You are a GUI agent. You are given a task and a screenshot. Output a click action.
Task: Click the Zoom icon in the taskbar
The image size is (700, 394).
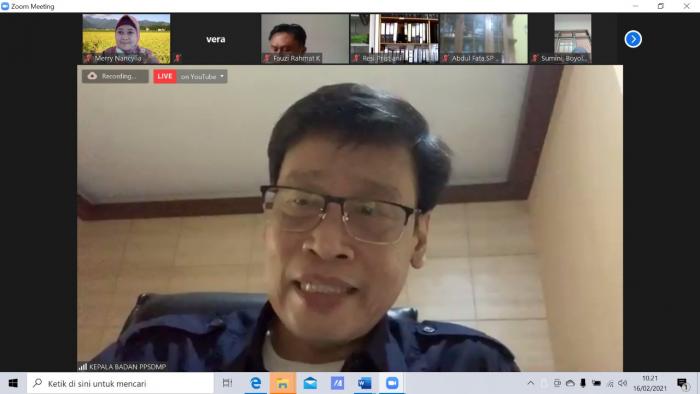coord(392,383)
